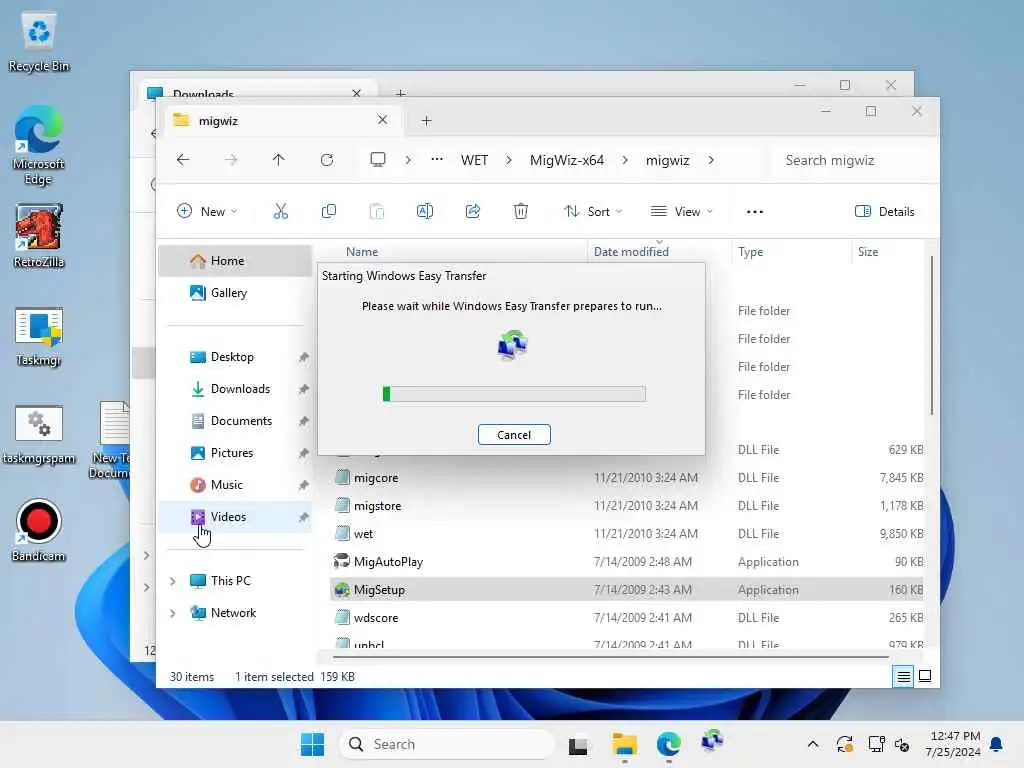Open the New dropdown menu
Screen dimensions: 1024x768
[x=207, y=211]
